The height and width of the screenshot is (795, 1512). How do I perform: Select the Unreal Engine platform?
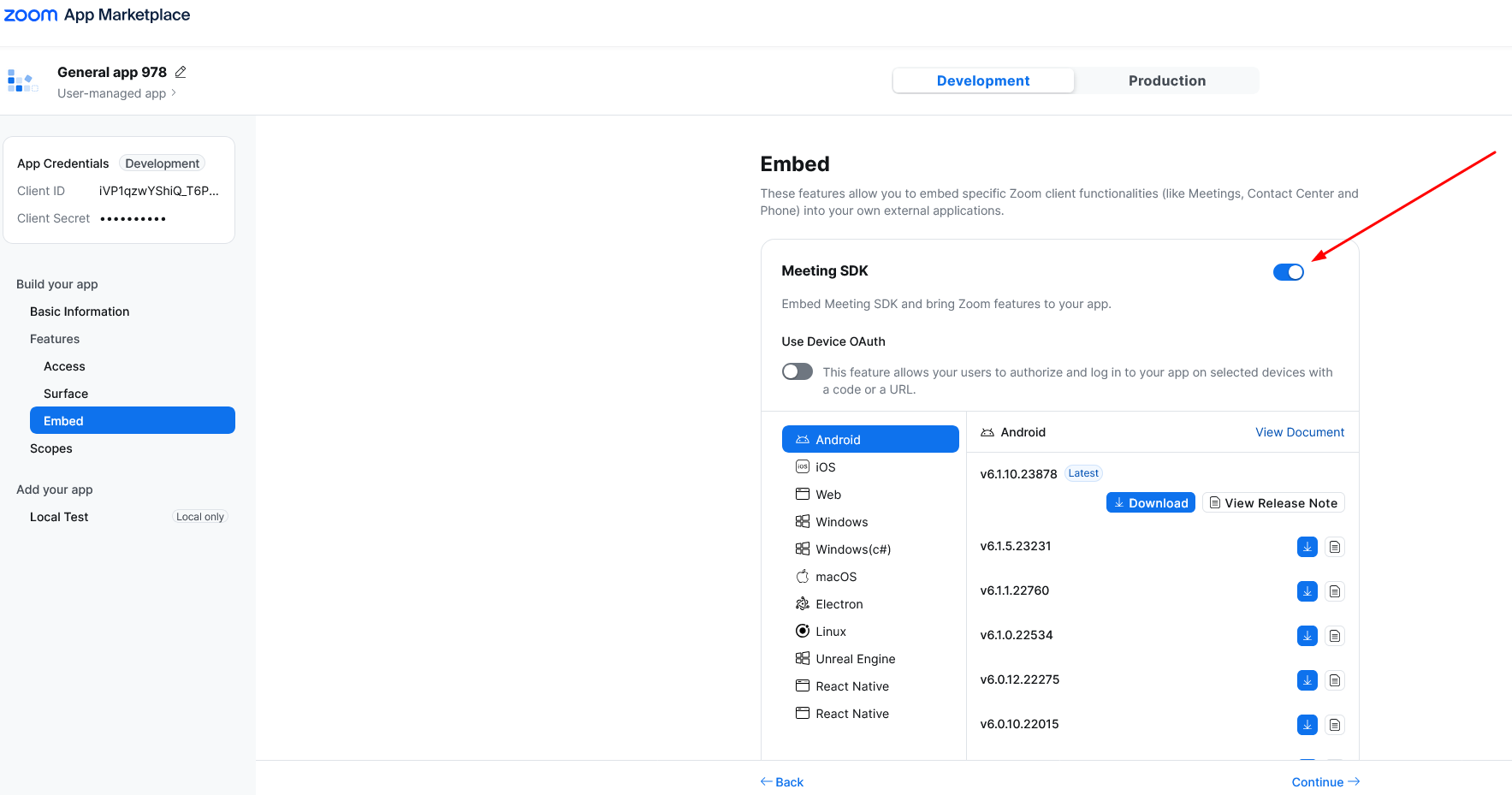click(869, 658)
